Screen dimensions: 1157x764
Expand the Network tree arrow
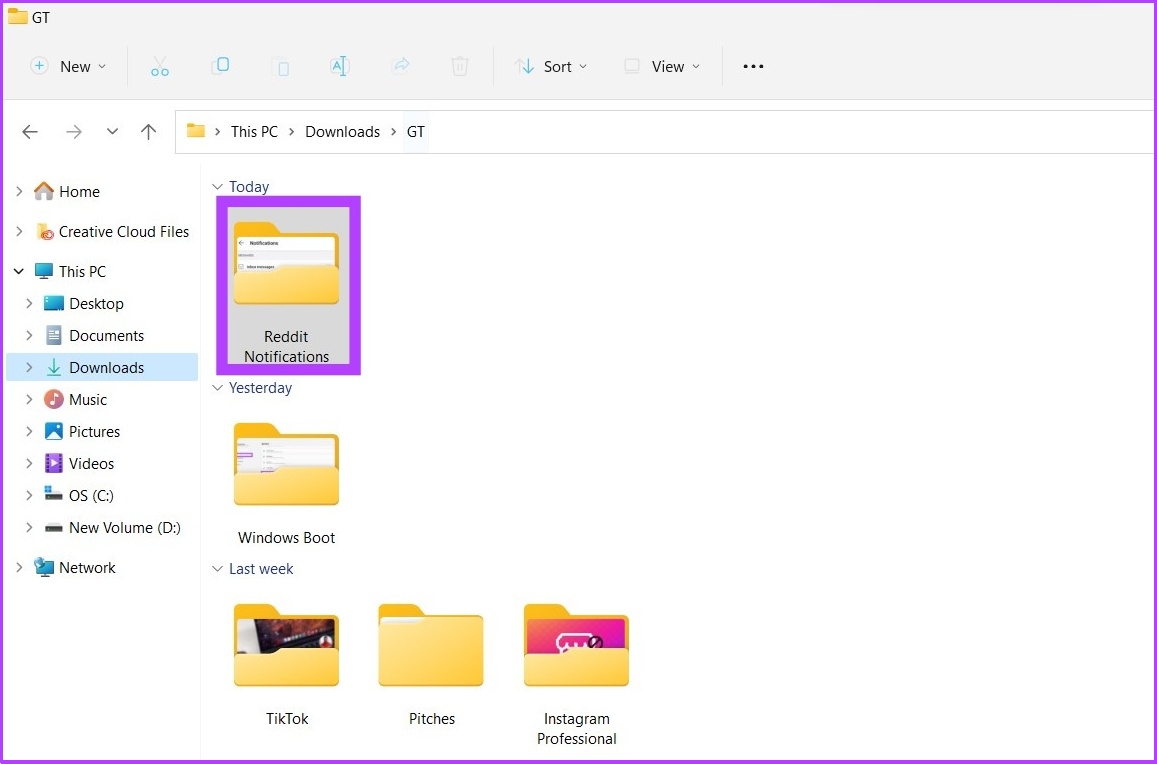click(19, 567)
